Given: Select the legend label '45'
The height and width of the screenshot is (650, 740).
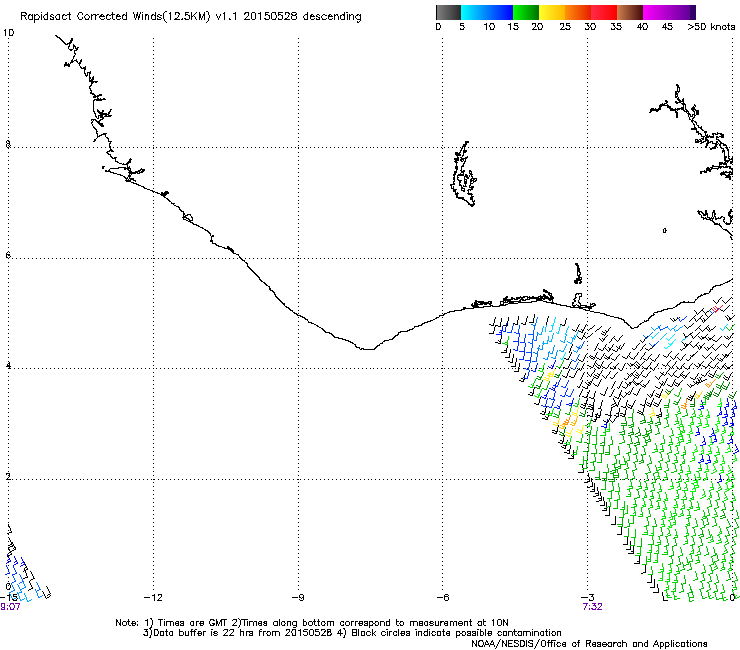Looking at the screenshot, I should coord(667,27).
